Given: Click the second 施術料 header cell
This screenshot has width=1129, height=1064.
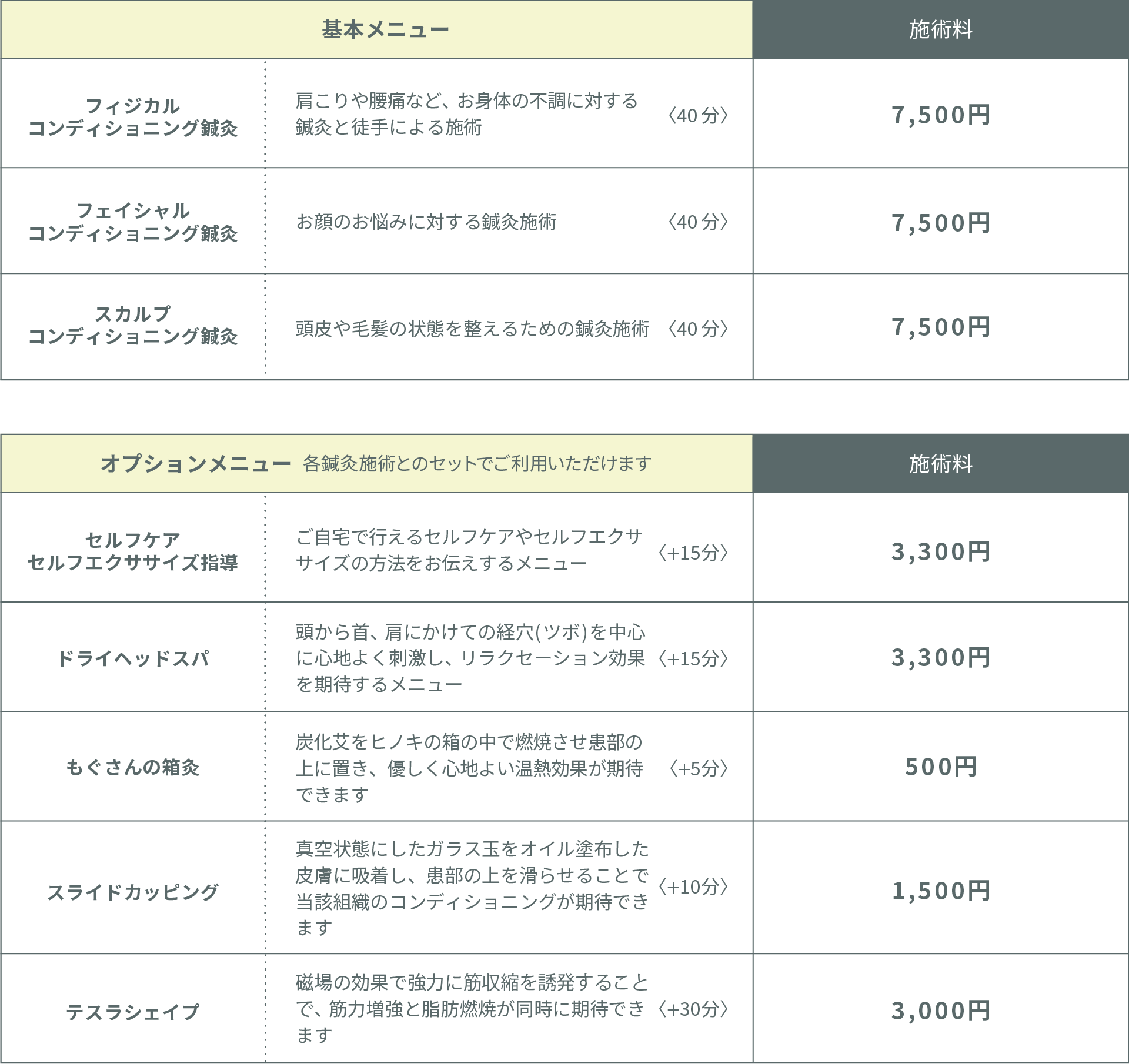Looking at the screenshot, I should [940, 463].
